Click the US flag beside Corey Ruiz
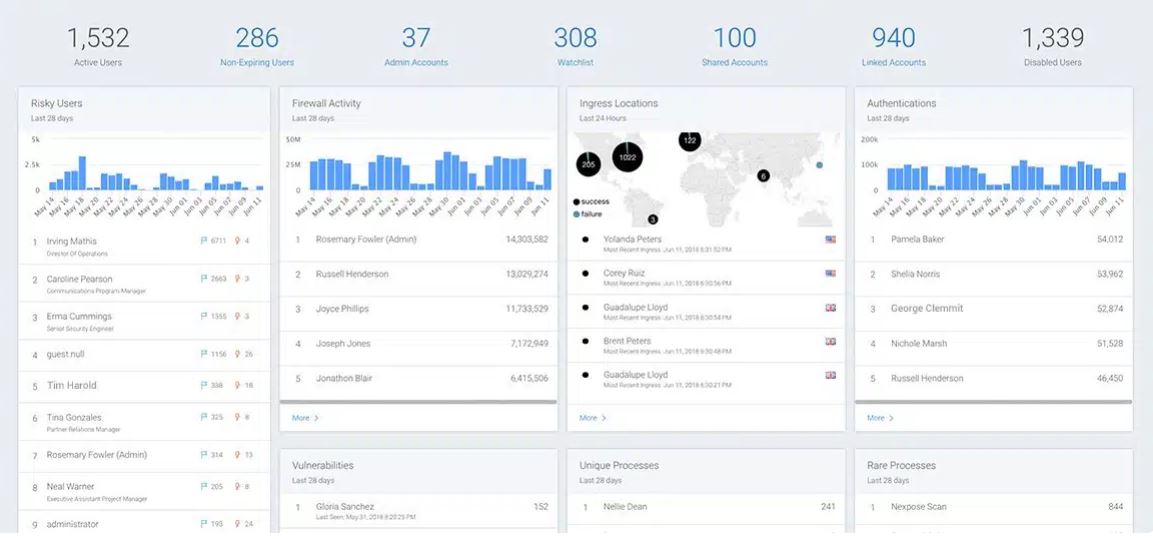This screenshot has height=539, width=1153. pyautogui.click(x=830, y=273)
